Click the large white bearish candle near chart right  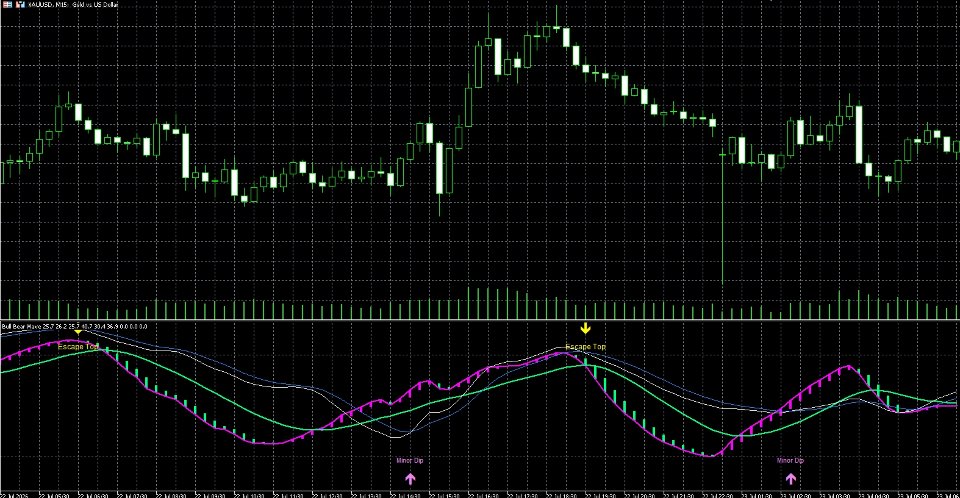click(859, 134)
